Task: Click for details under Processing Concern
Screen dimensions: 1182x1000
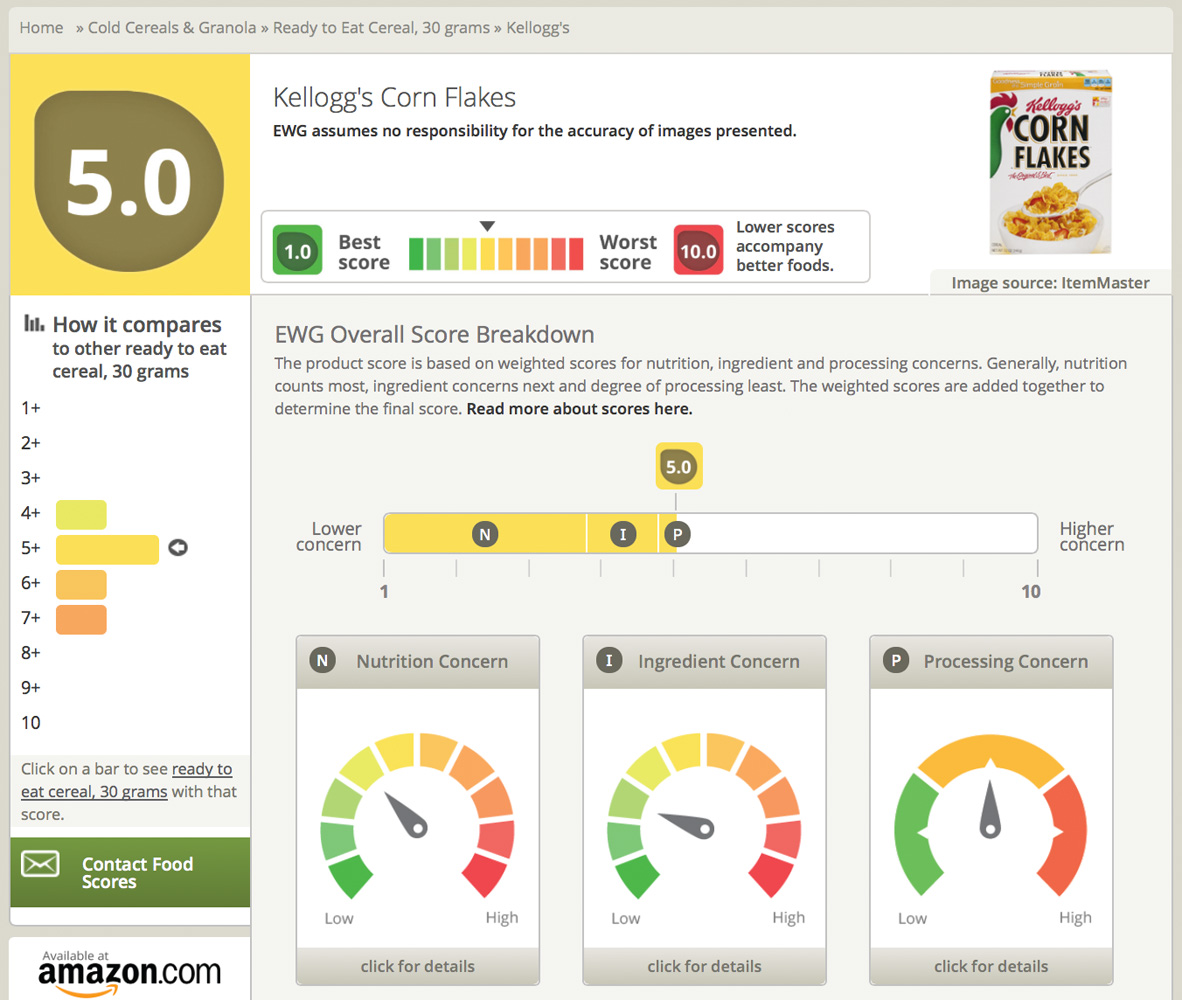Action: [991, 966]
